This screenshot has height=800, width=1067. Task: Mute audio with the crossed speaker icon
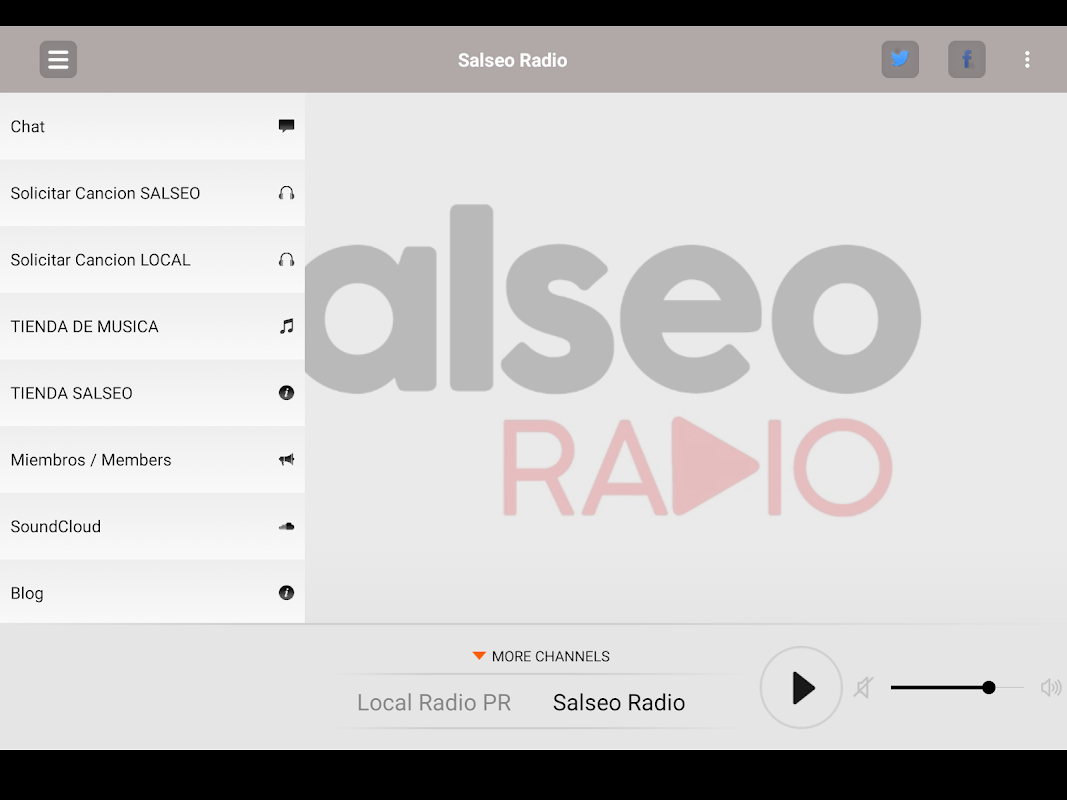click(864, 687)
